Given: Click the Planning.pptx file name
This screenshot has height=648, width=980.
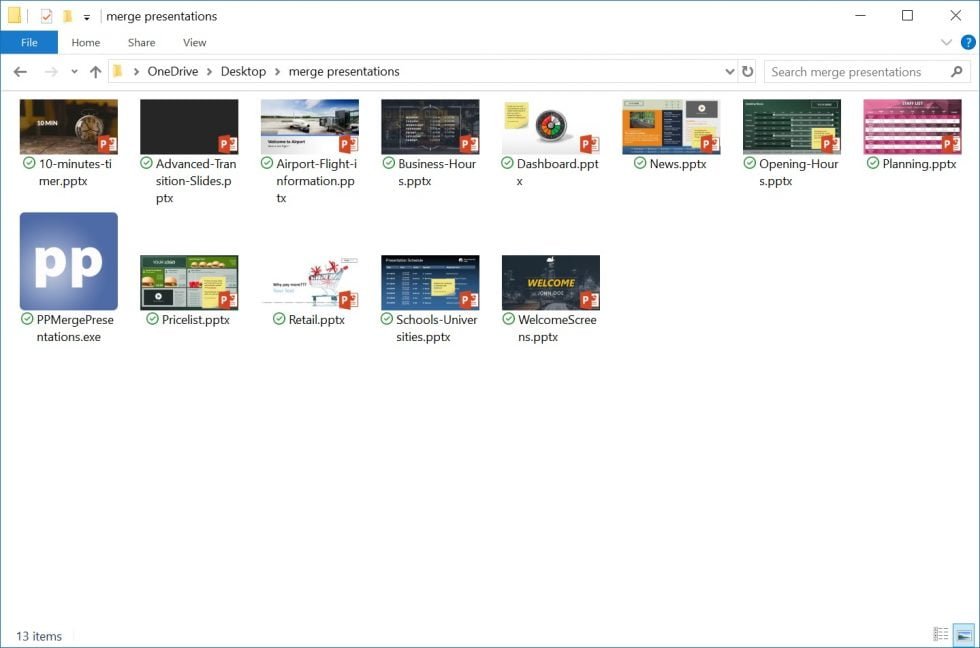Looking at the screenshot, I should coord(919,164).
